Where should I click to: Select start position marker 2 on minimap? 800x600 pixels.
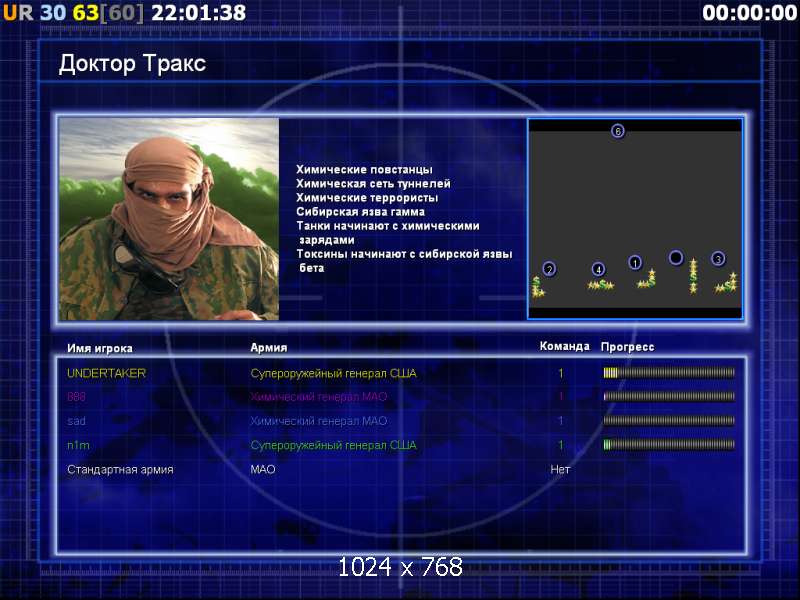point(549,269)
